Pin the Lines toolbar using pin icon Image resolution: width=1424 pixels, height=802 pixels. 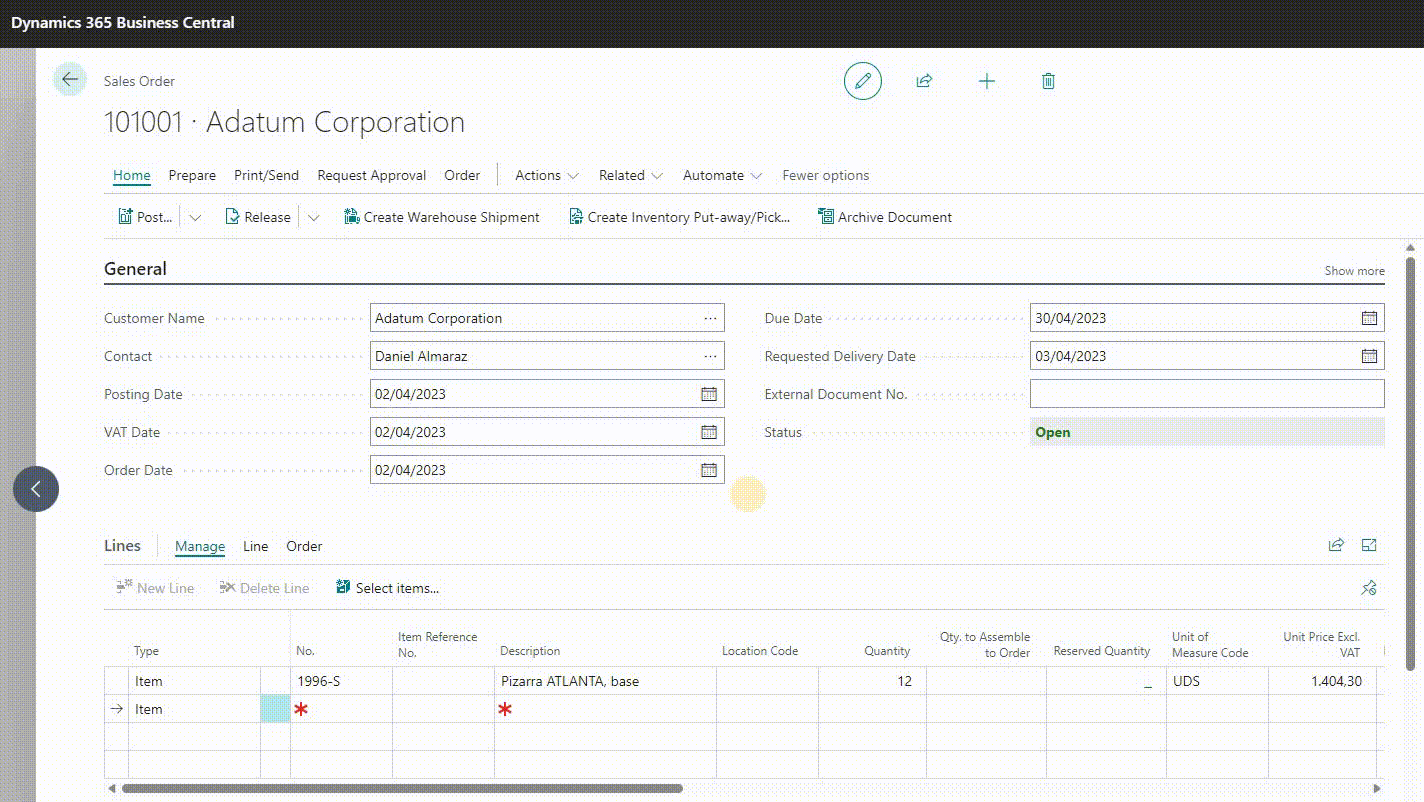coord(1369,588)
